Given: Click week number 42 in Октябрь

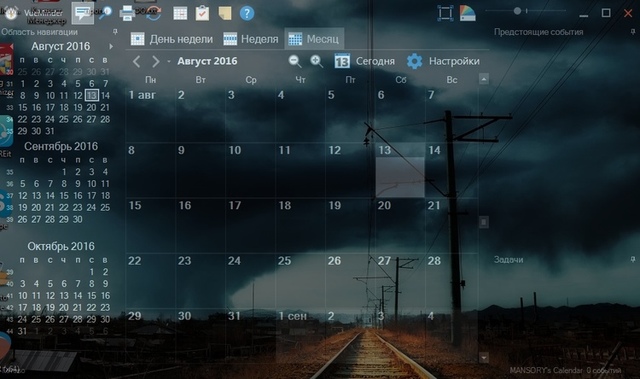Looking at the screenshot, I should (x=10, y=308).
